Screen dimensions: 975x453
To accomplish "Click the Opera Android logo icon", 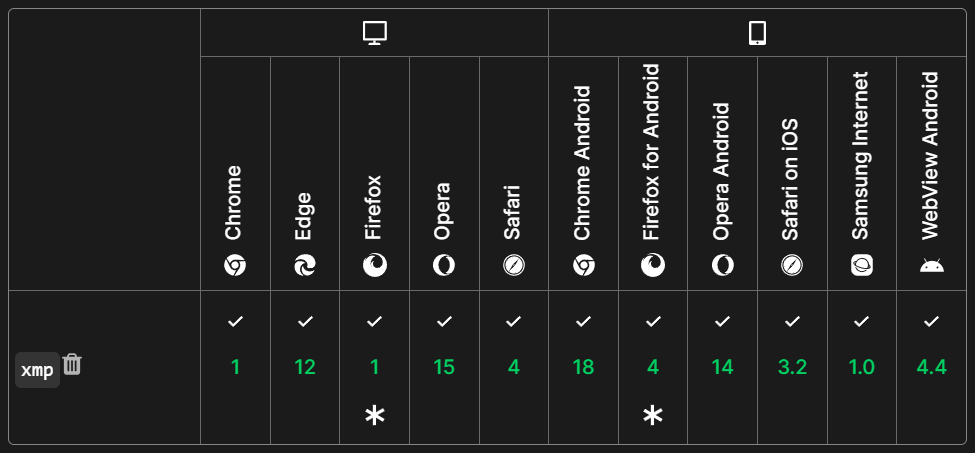I will point(722,266).
